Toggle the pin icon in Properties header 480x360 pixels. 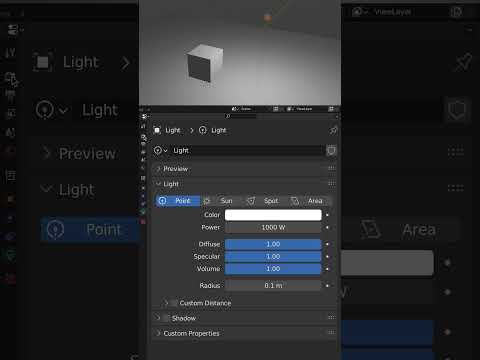click(333, 130)
